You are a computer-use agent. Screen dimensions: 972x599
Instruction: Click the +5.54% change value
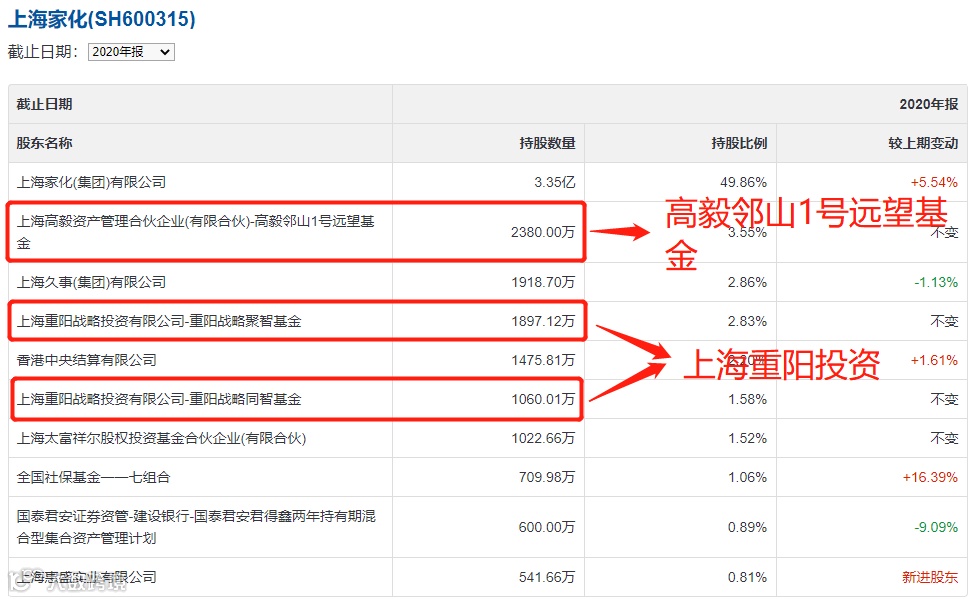coord(934,182)
